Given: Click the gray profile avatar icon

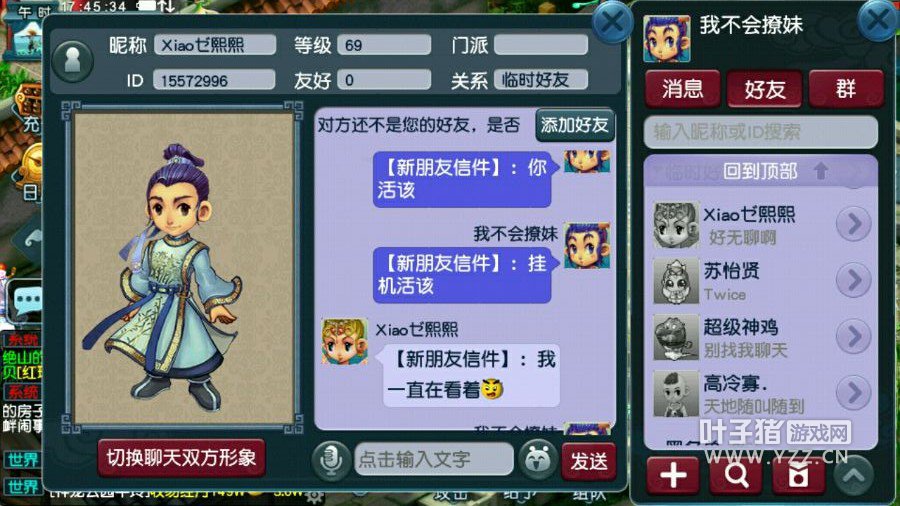Looking at the screenshot, I should click(72, 60).
